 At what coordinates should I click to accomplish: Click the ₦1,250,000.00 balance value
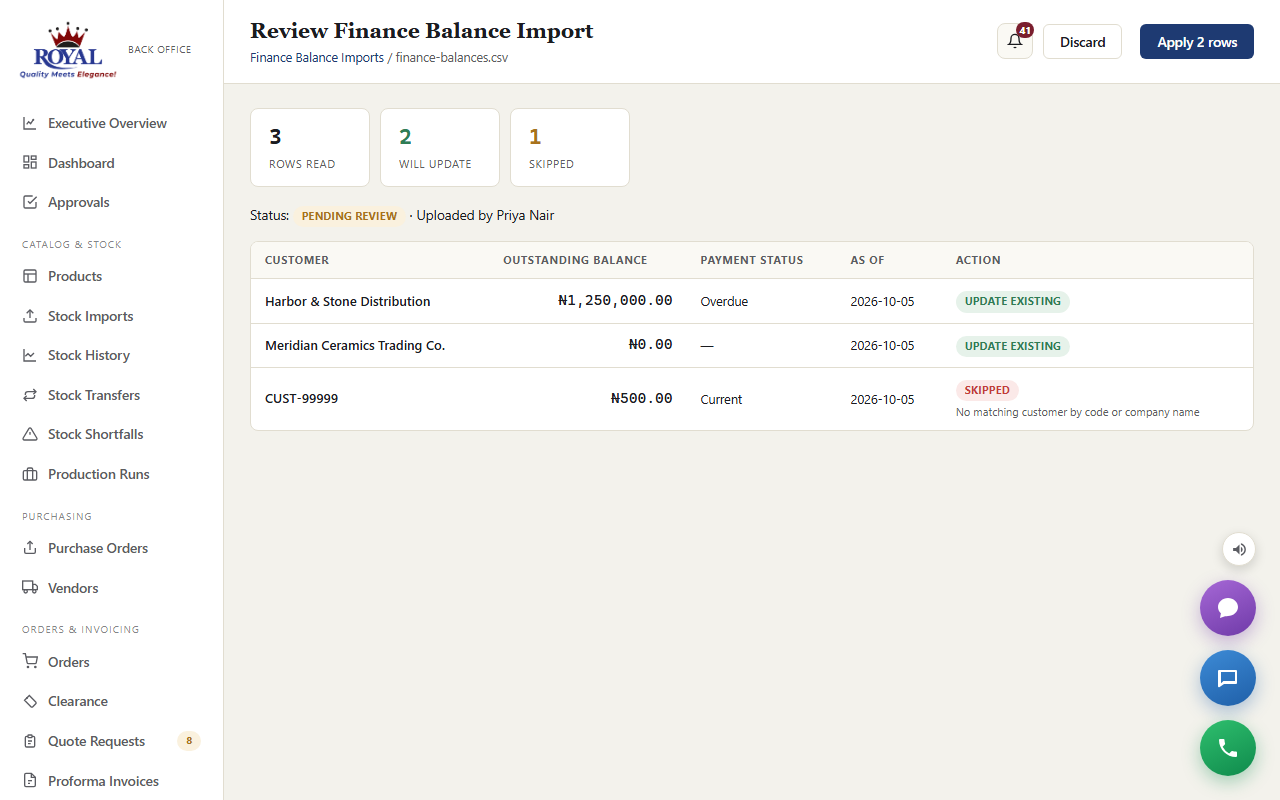615,300
